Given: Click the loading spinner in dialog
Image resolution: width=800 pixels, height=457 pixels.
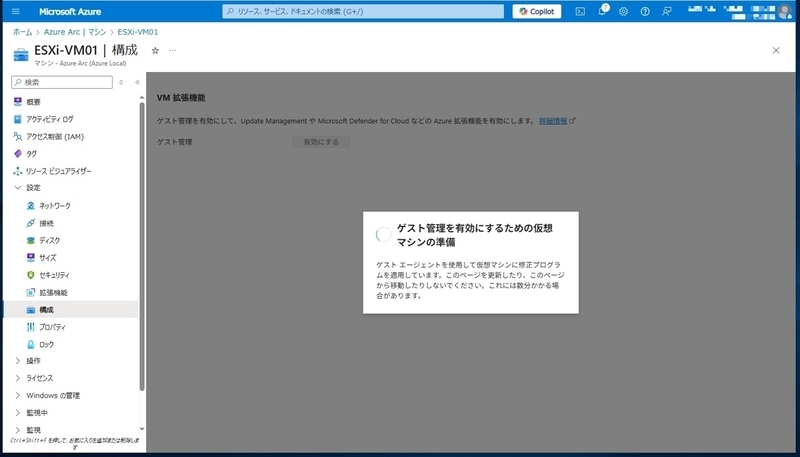Looking at the screenshot, I should 383,235.
